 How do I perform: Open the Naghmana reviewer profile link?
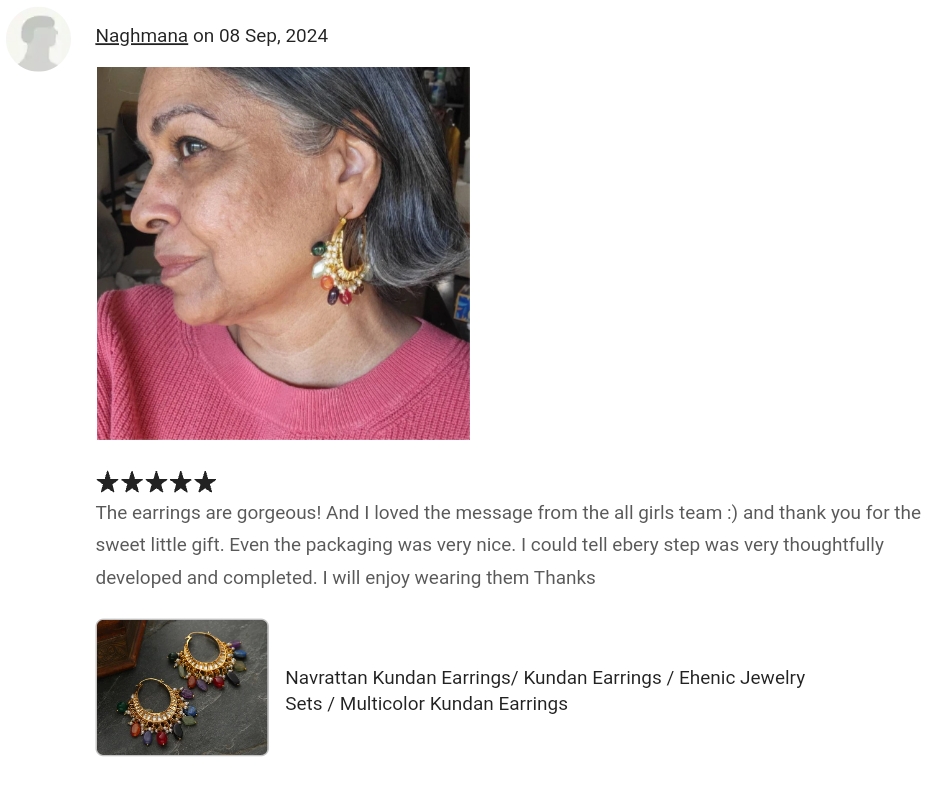(141, 36)
